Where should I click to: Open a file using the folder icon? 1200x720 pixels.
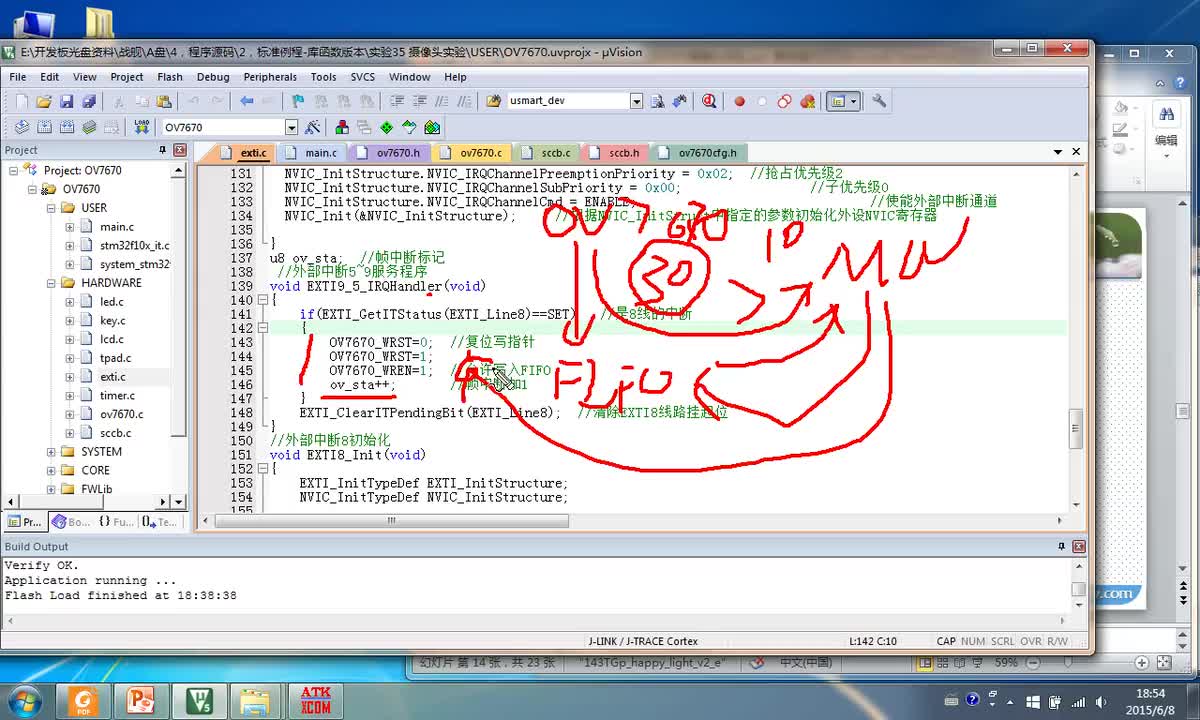coord(44,101)
